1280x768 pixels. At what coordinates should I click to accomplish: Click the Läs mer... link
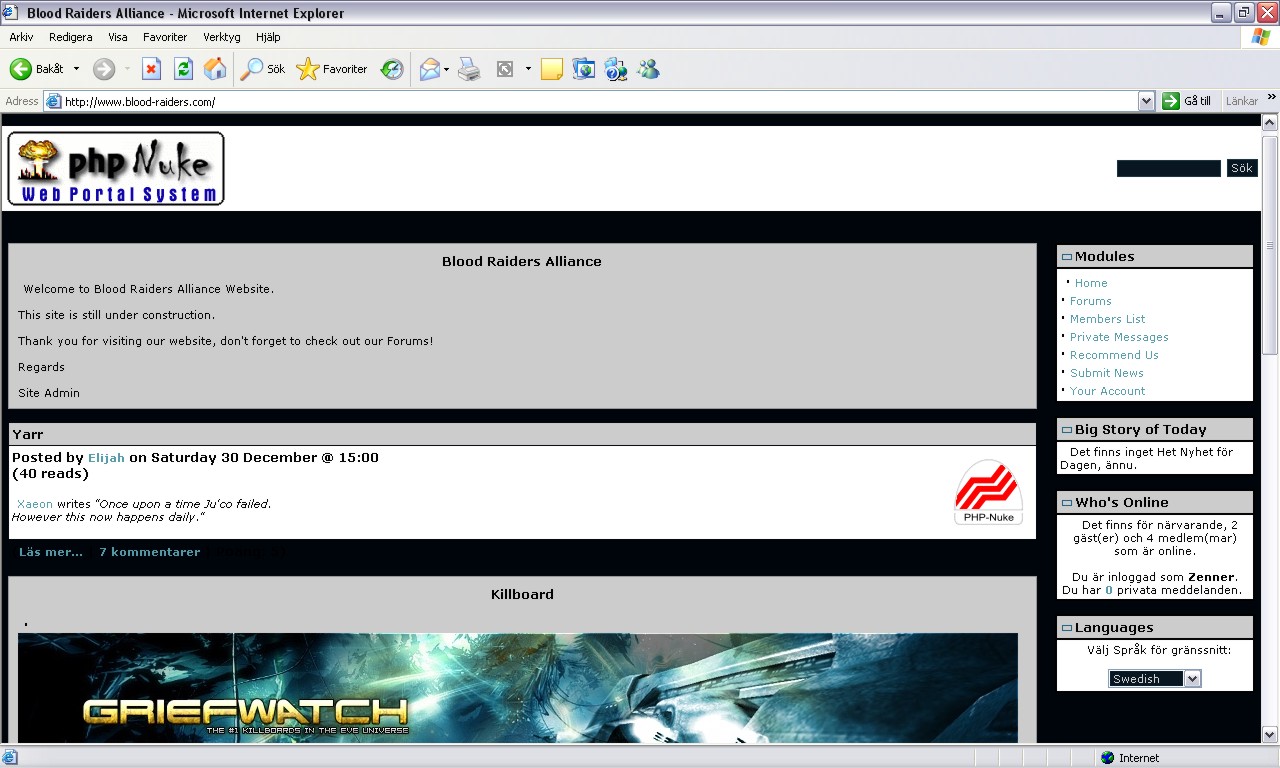[x=51, y=552]
